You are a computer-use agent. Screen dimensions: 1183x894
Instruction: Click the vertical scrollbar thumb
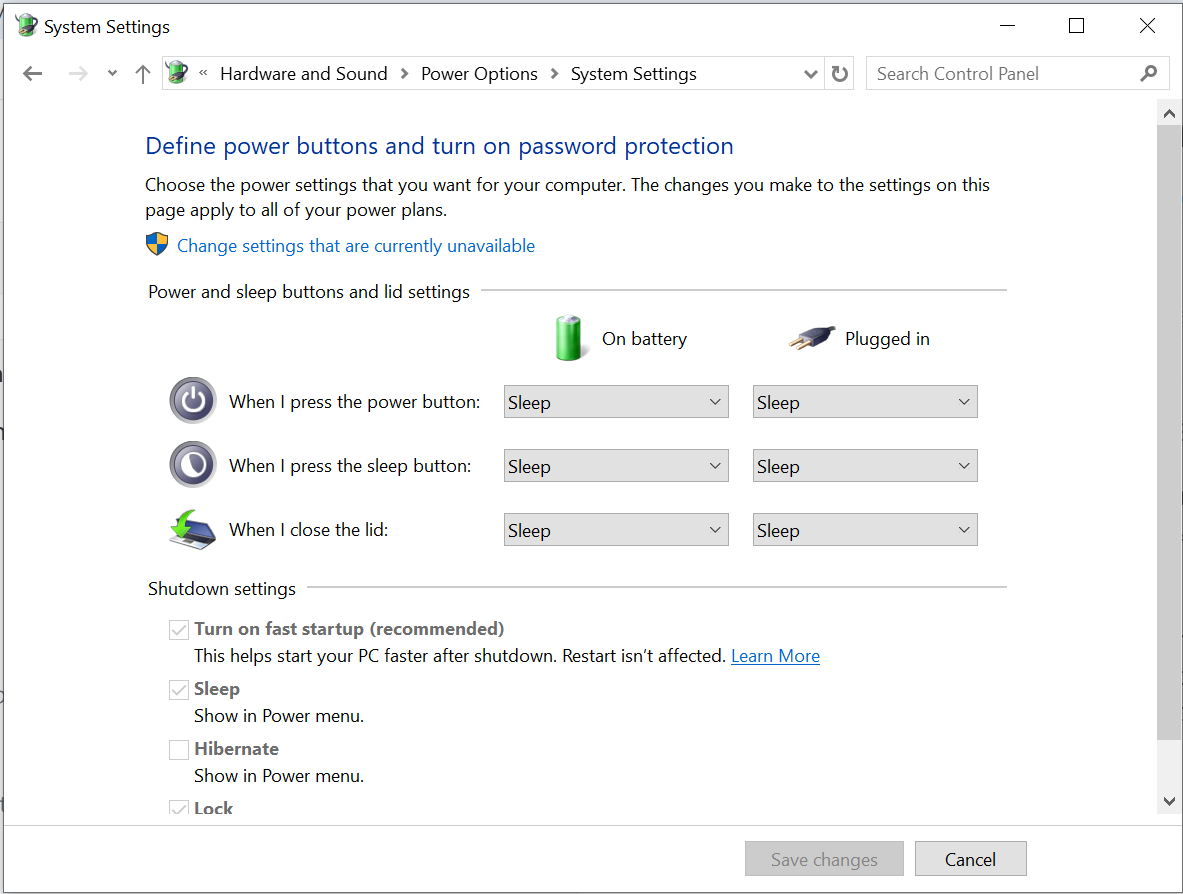tap(1169, 432)
